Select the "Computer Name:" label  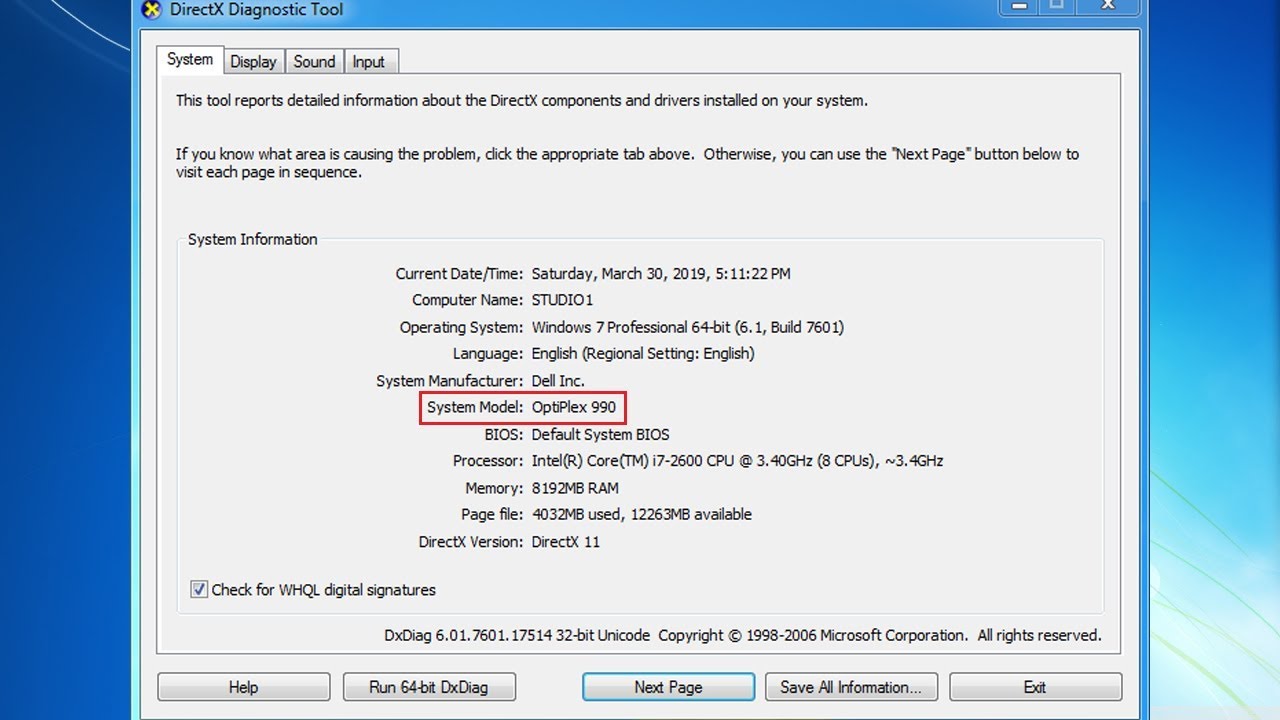click(x=467, y=300)
